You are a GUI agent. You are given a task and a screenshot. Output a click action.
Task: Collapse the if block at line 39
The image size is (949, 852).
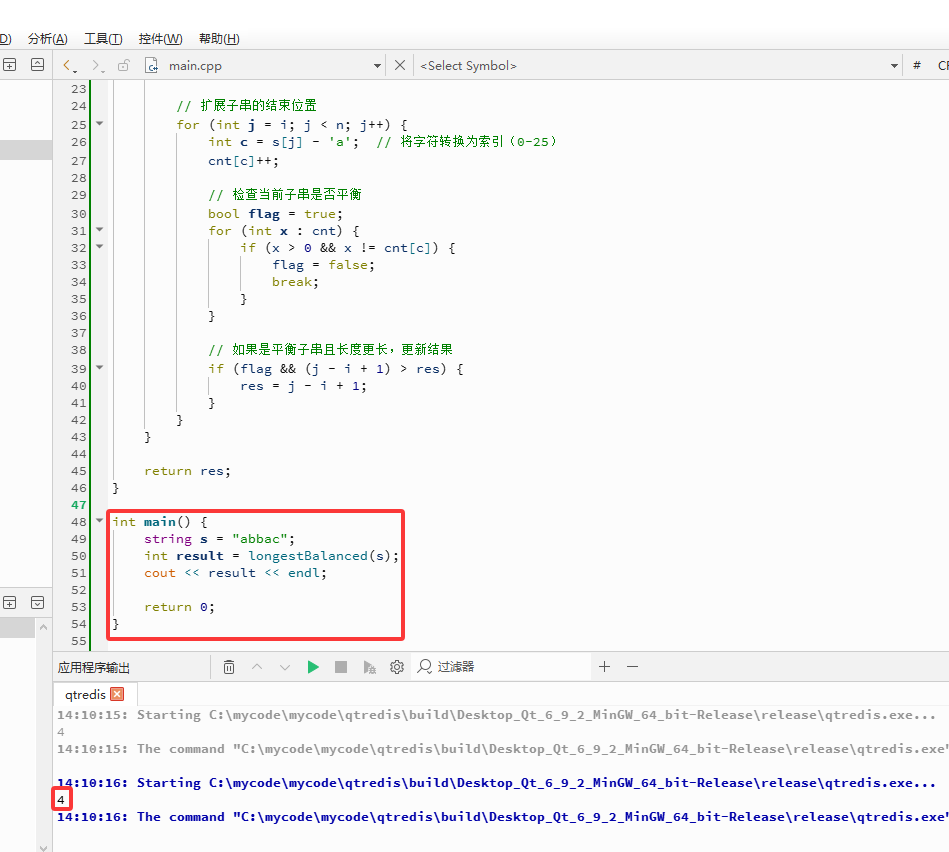(x=99, y=367)
